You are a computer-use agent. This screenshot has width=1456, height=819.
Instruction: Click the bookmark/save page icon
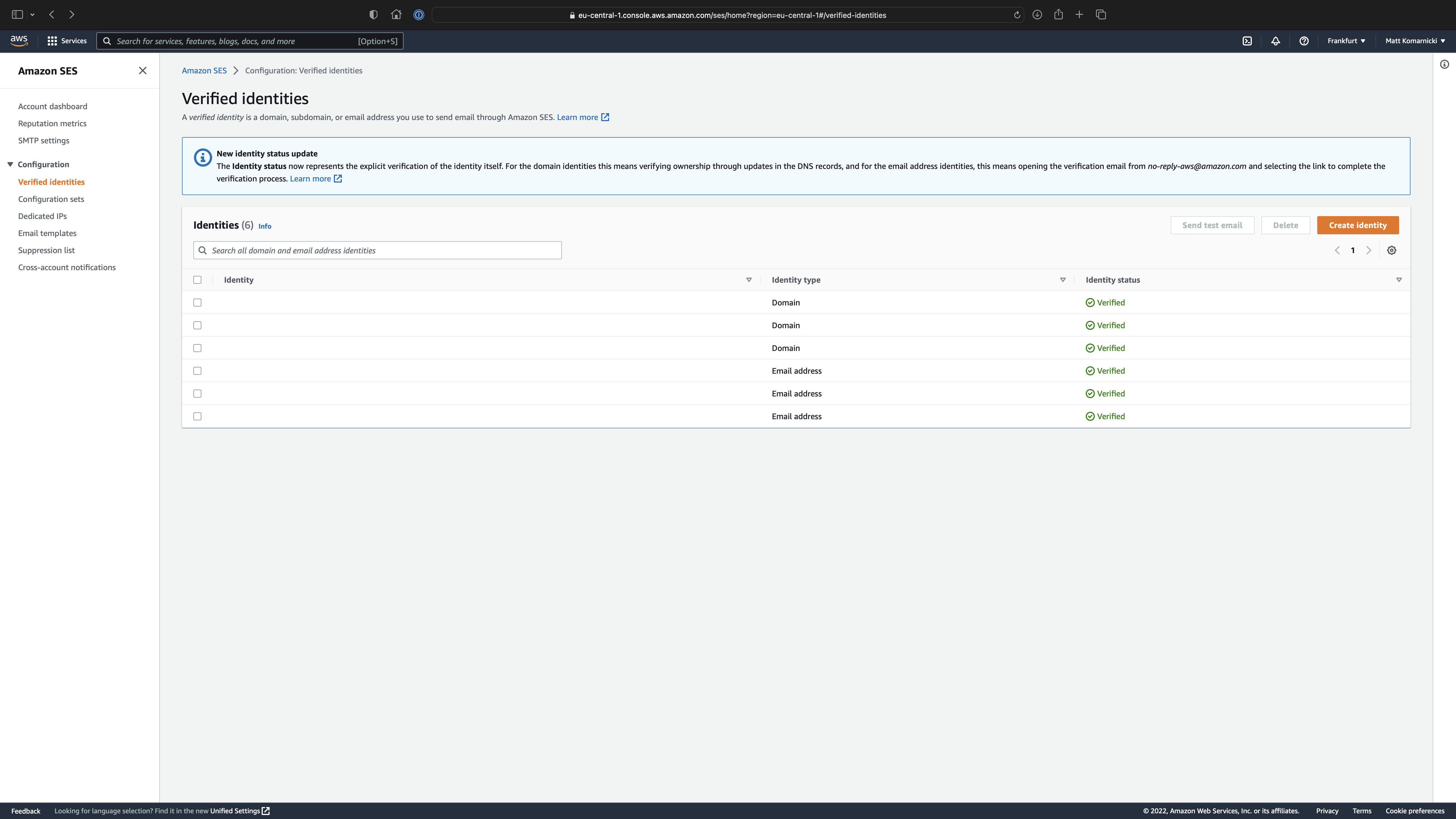(x=1058, y=14)
